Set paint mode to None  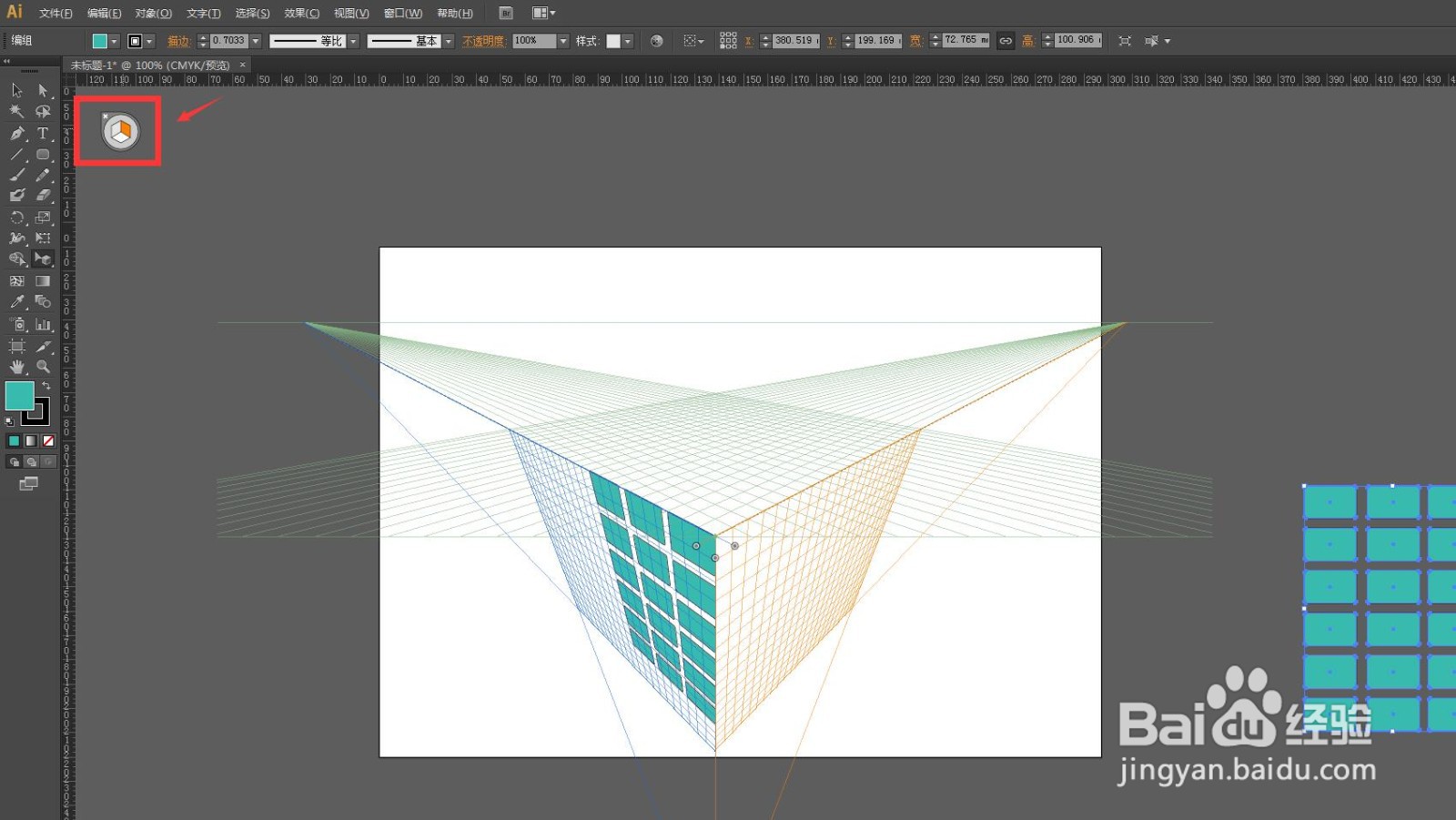pos(48,440)
